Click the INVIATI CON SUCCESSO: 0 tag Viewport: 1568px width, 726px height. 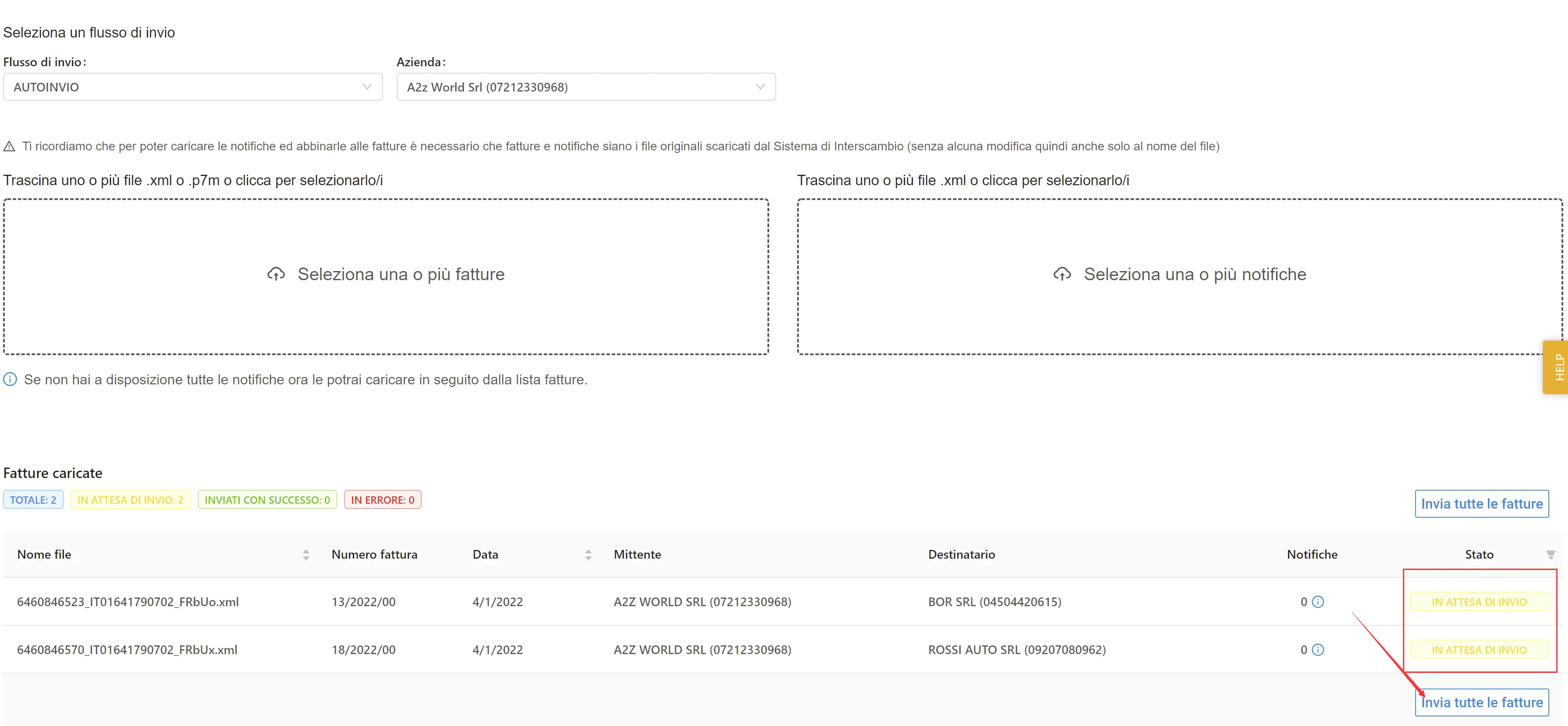[x=267, y=500]
